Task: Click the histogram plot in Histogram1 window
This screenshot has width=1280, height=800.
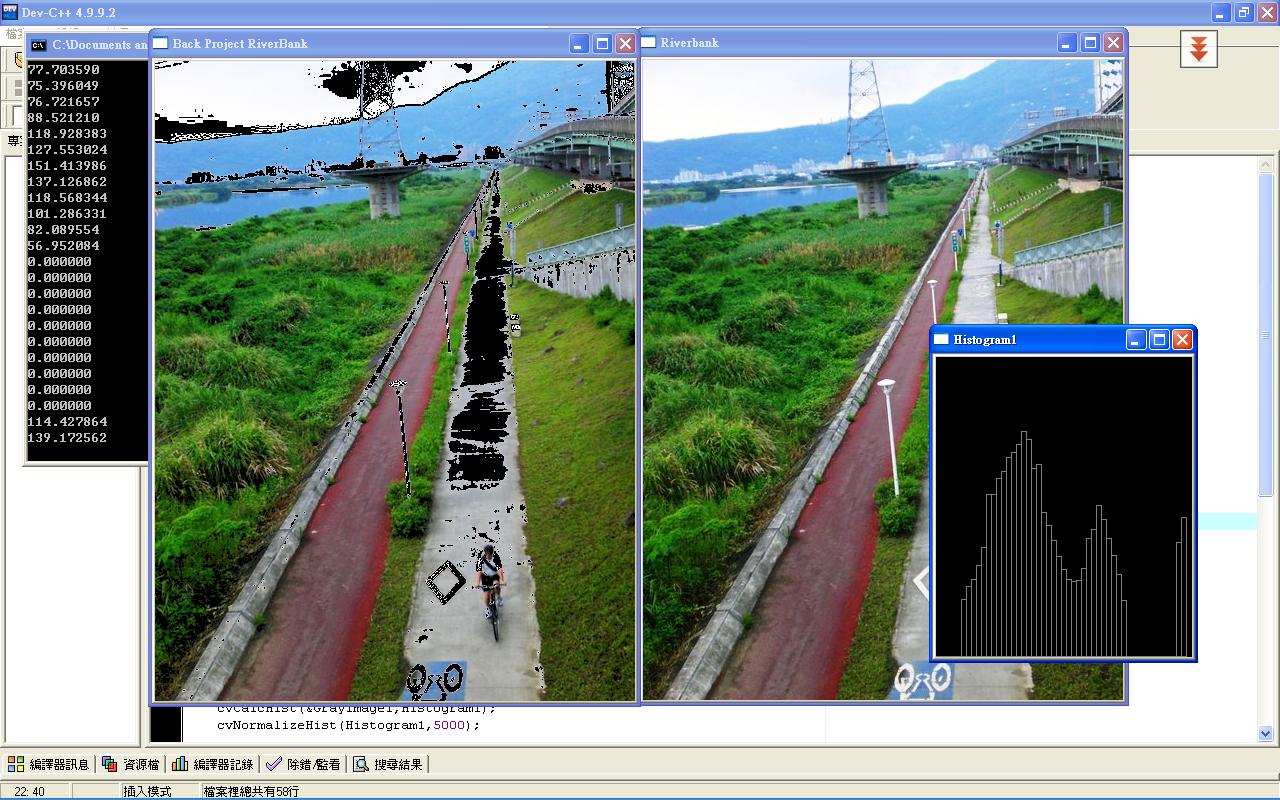Action: pyautogui.click(x=1063, y=507)
